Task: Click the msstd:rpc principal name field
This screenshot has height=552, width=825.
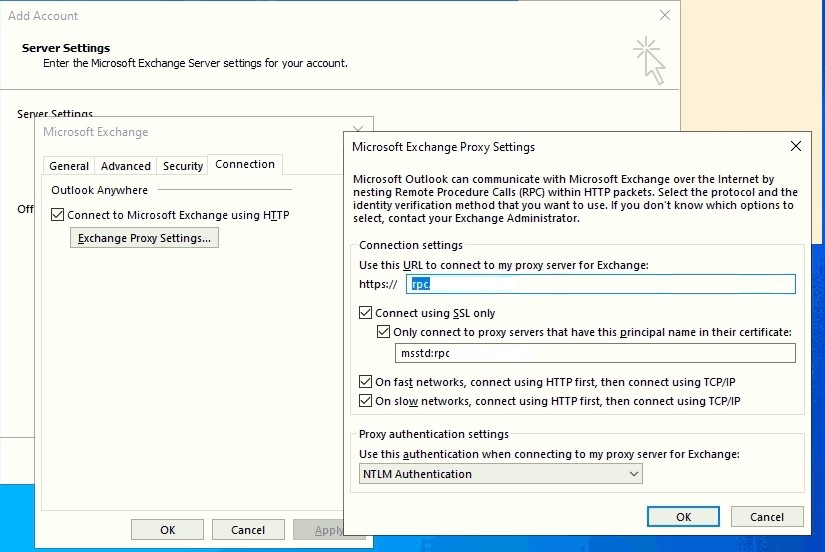Action: (596, 353)
